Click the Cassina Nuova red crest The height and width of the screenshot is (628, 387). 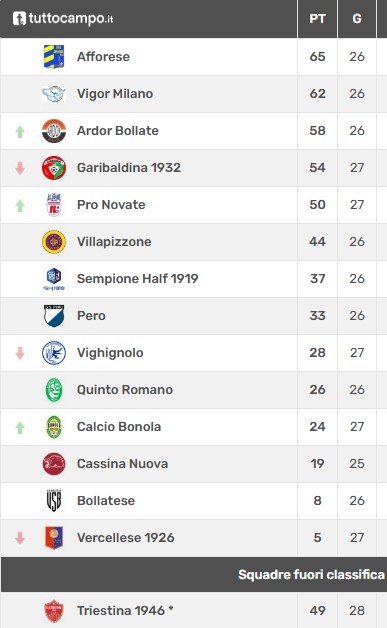(54, 464)
